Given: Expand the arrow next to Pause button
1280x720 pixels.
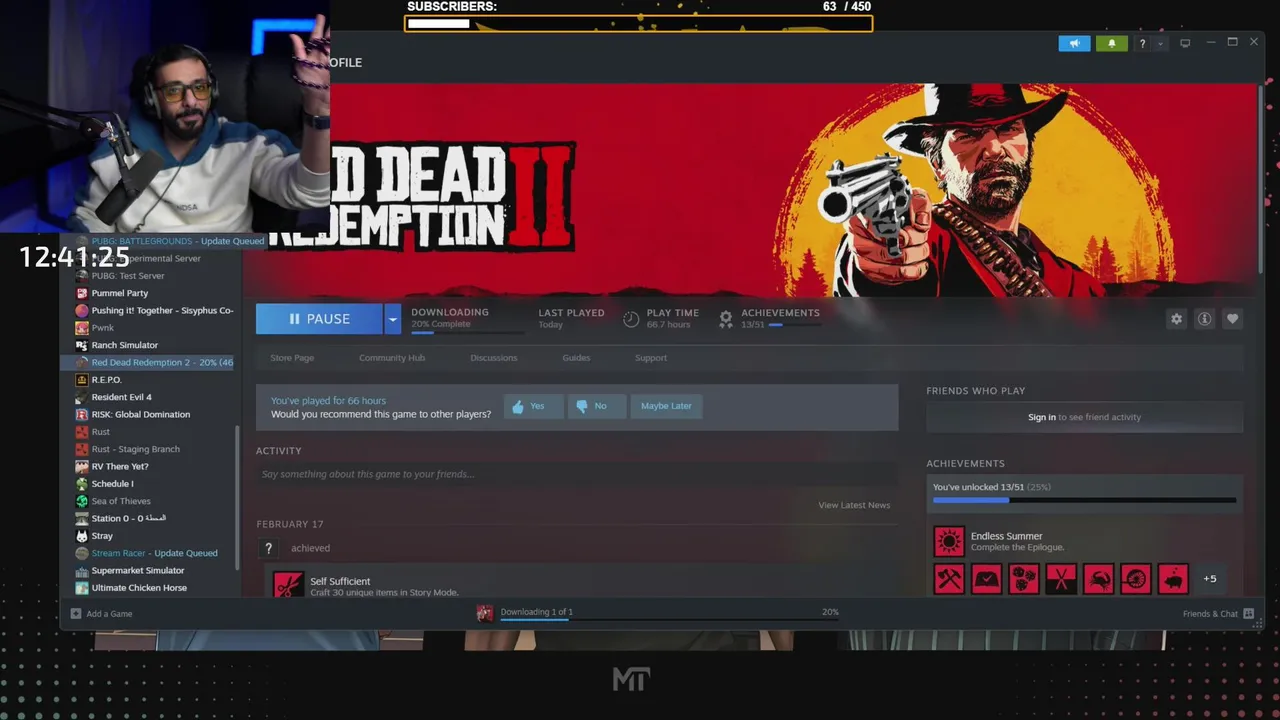Looking at the screenshot, I should click(x=393, y=319).
